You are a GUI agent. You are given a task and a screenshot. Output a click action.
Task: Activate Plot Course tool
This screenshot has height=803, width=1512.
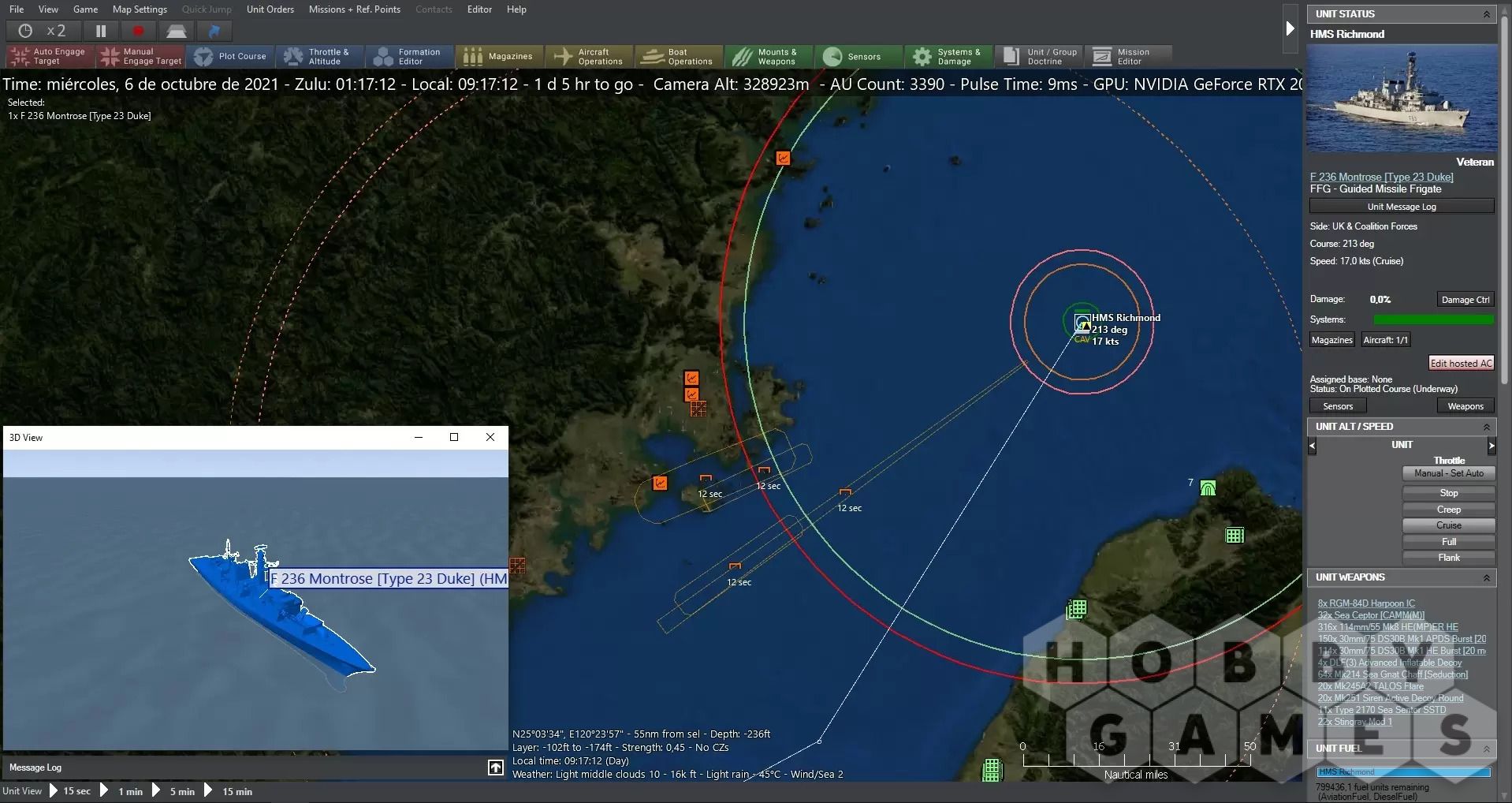pyautogui.click(x=231, y=56)
